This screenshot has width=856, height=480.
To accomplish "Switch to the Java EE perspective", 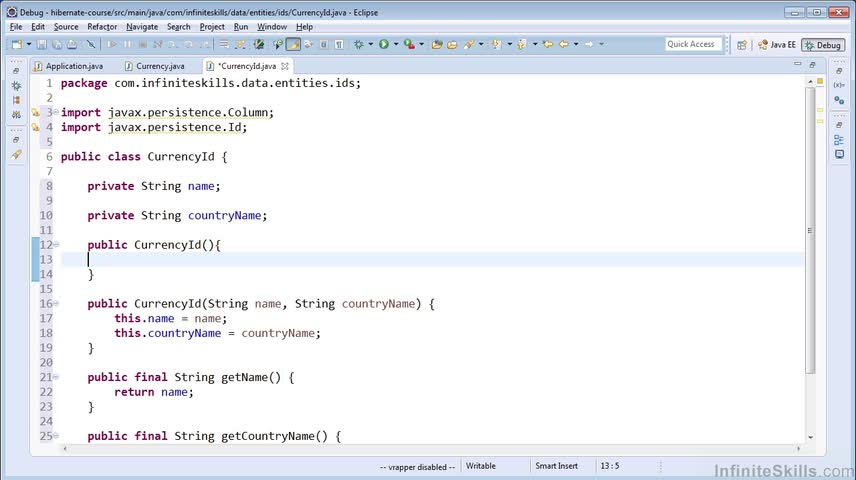I will [777, 45].
